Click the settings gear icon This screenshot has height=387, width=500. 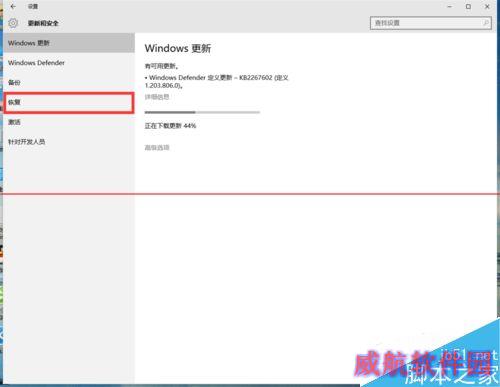pos(13,23)
